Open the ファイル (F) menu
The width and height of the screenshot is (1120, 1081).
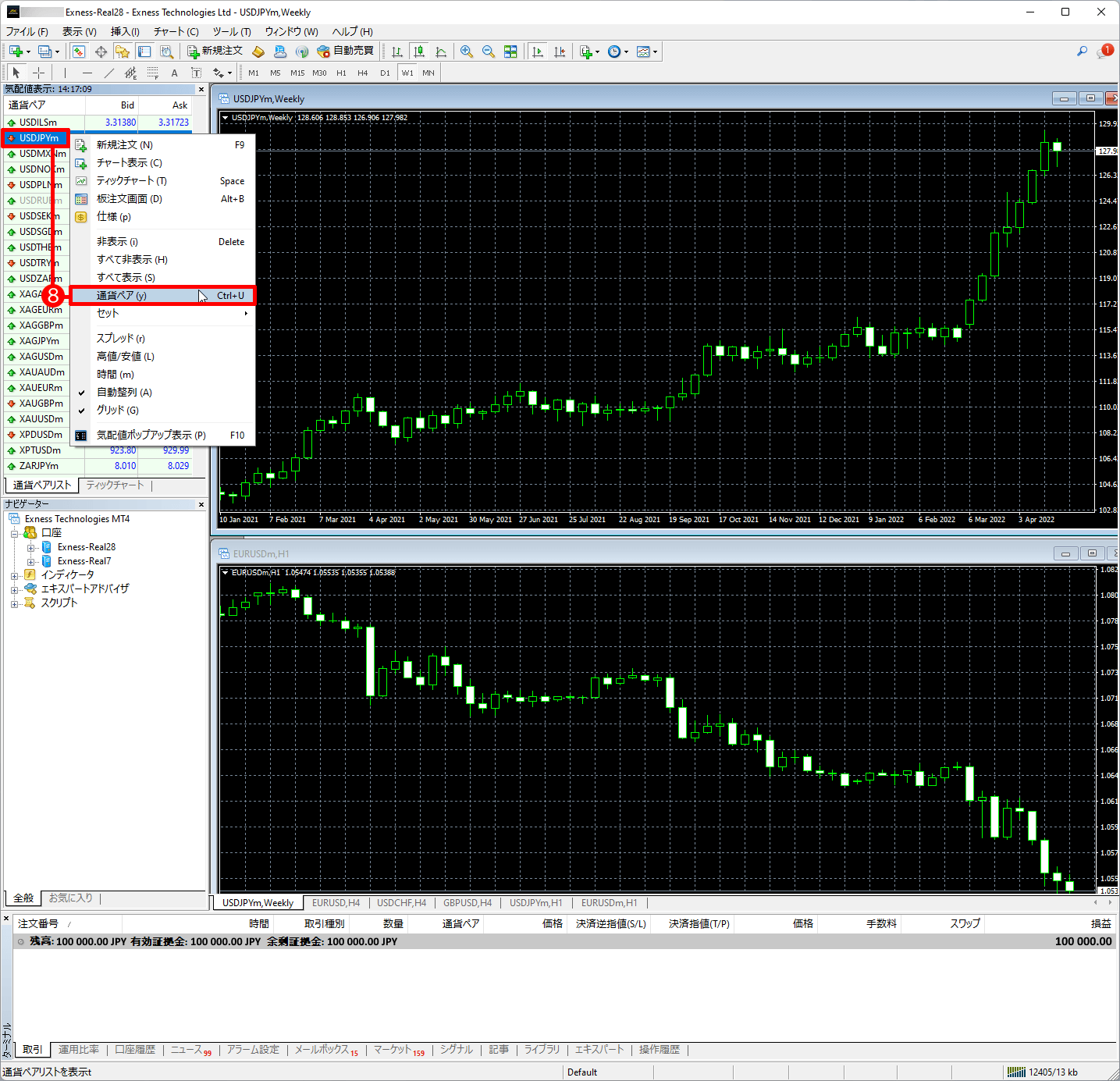[27, 32]
